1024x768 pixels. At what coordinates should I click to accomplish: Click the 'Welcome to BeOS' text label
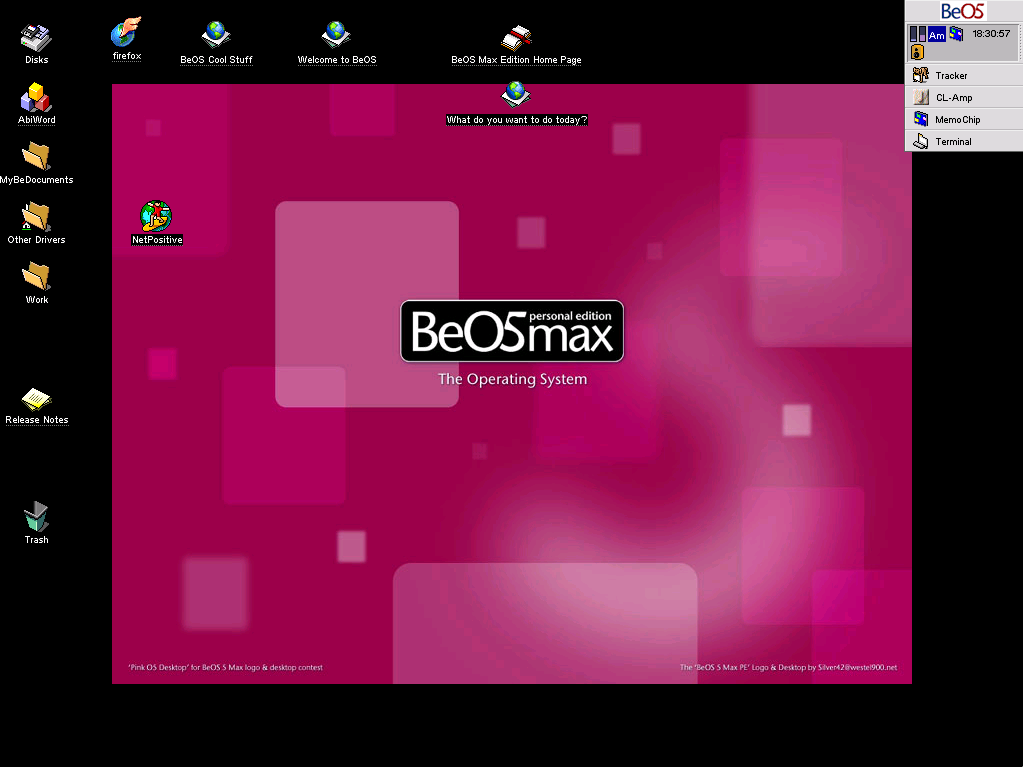tap(337, 59)
